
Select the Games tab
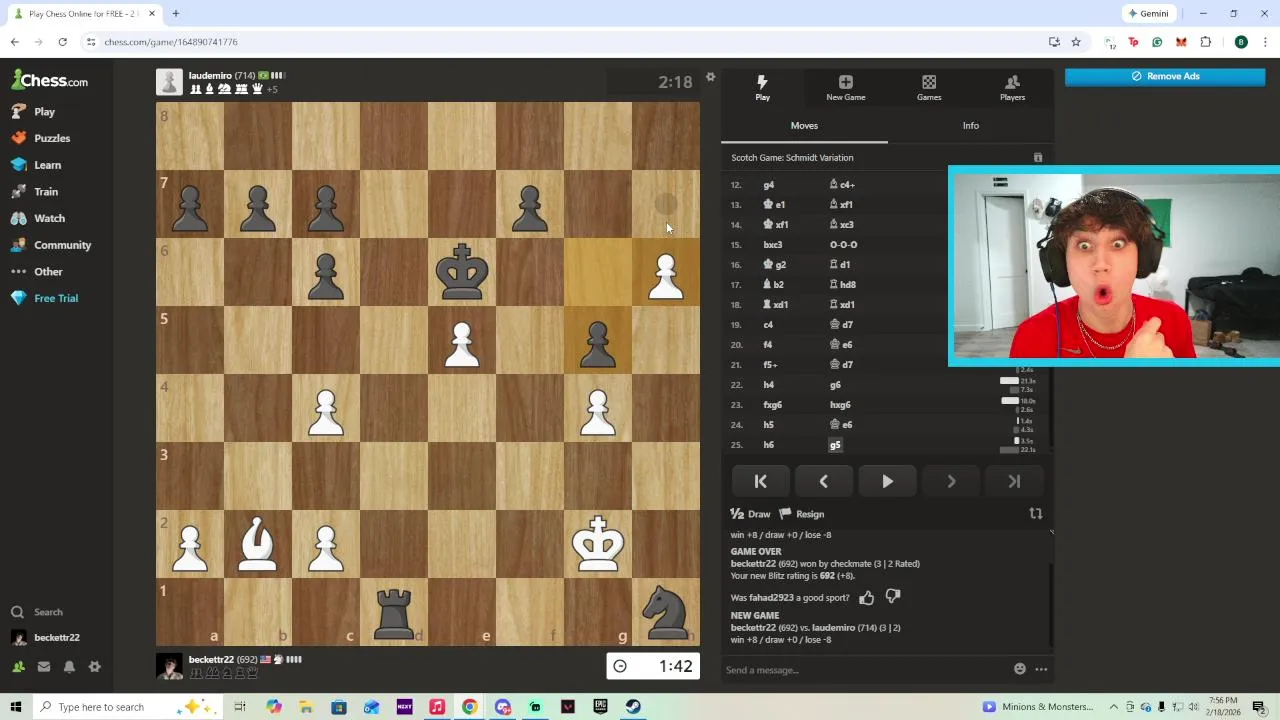929,88
